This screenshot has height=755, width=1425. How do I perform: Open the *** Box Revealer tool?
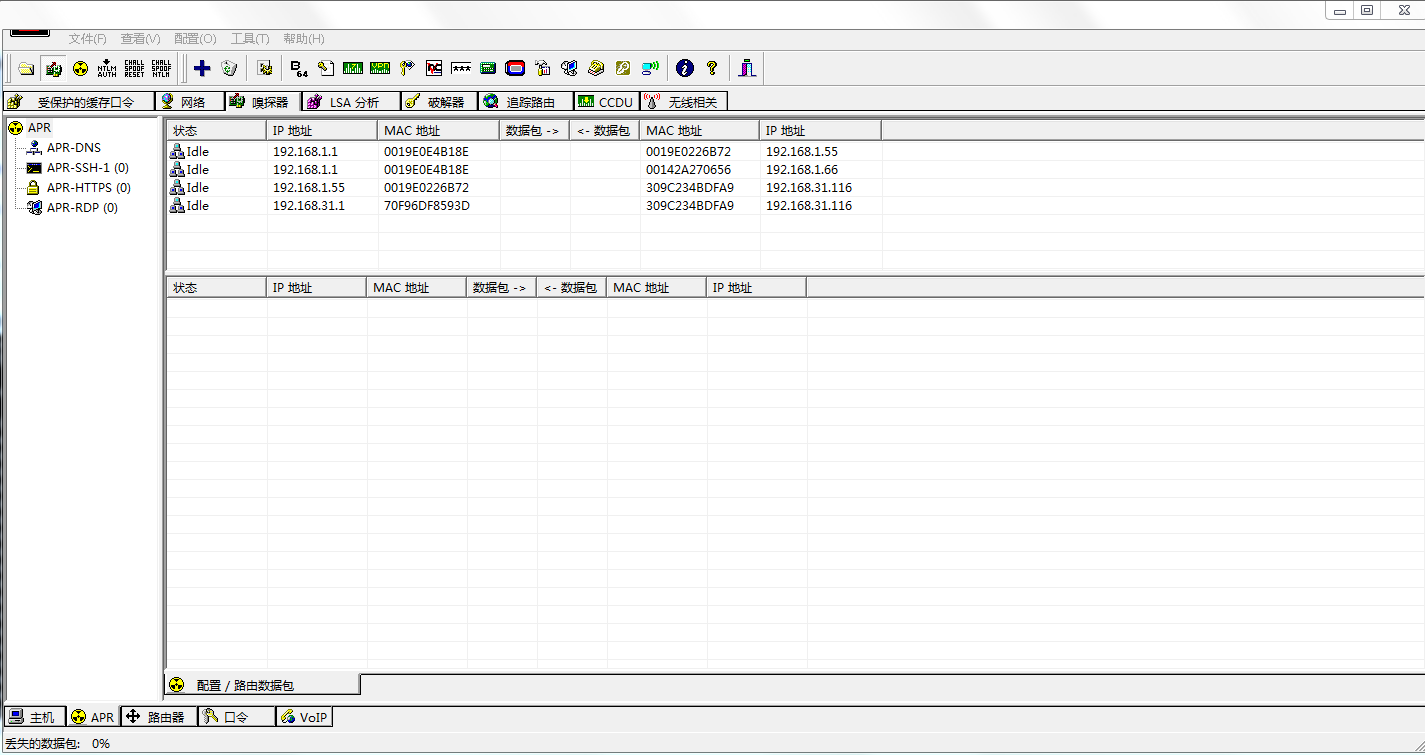[461, 68]
